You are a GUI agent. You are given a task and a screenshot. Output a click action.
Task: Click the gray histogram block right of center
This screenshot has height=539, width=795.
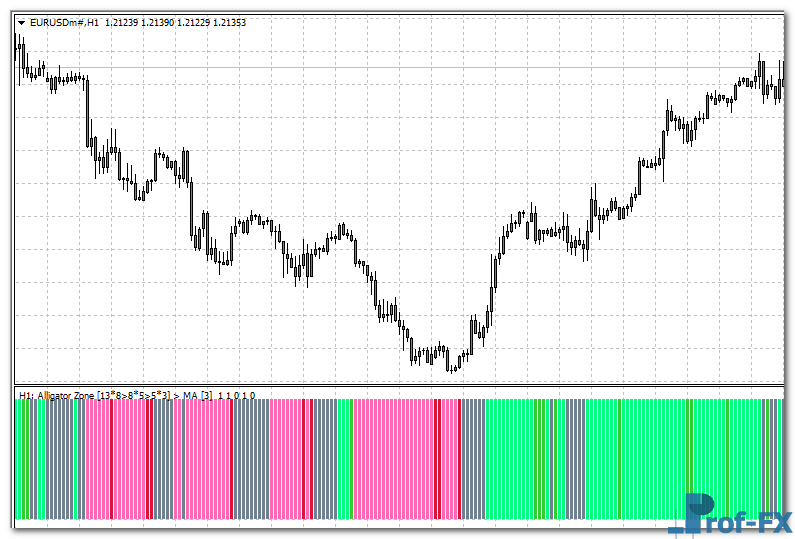click(473, 460)
